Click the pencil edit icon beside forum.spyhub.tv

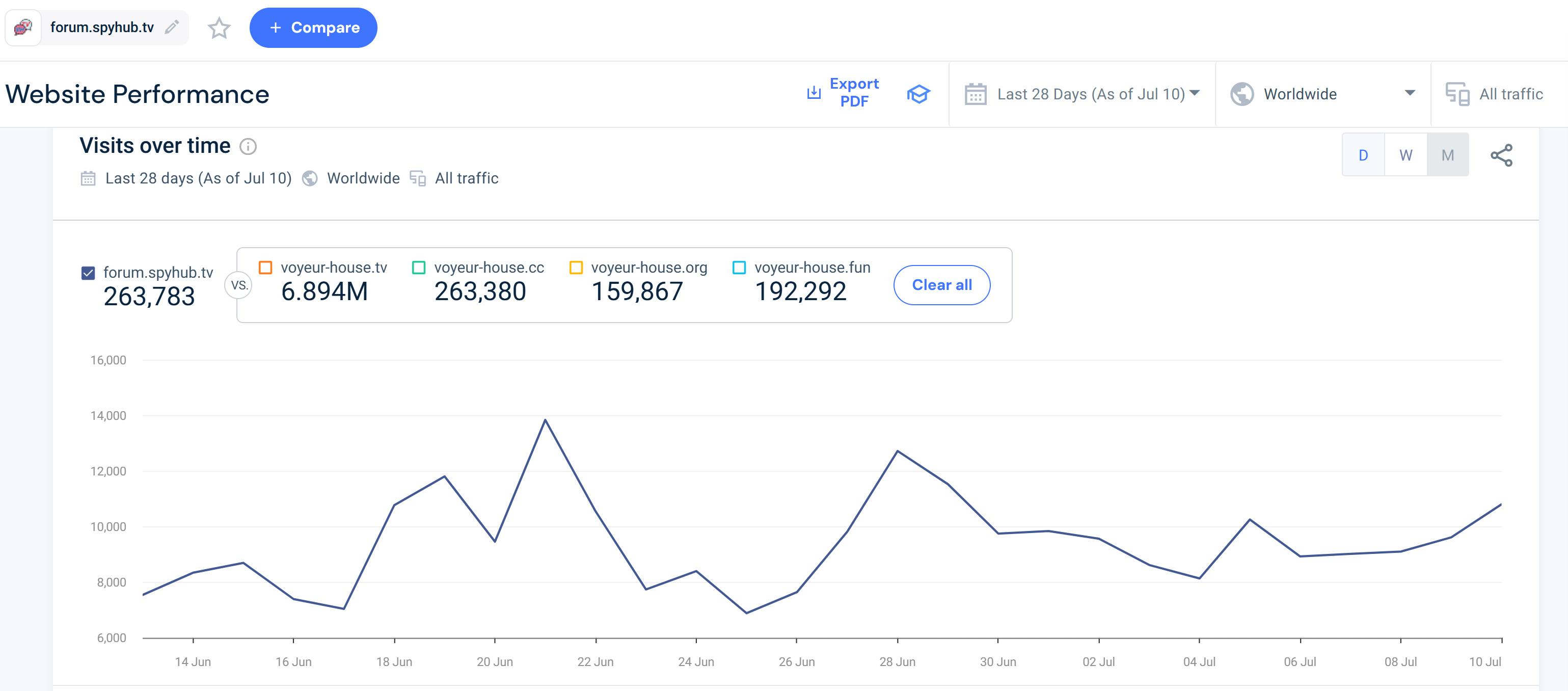coord(172,27)
